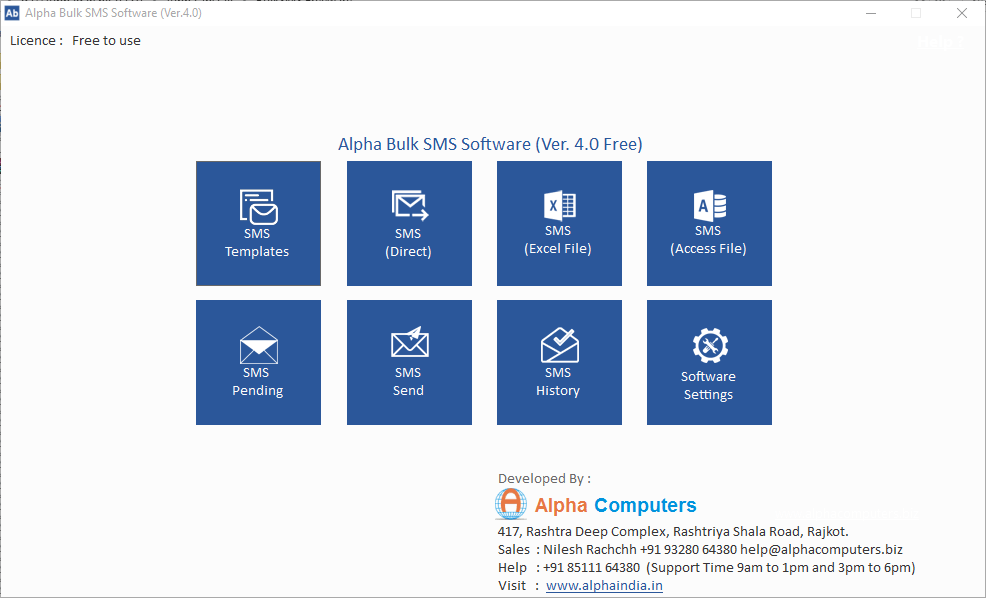Click the help@alphacomputers.biz email address
Viewport: 986px width, 598px height.
pyautogui.click(x=821, y=550)
